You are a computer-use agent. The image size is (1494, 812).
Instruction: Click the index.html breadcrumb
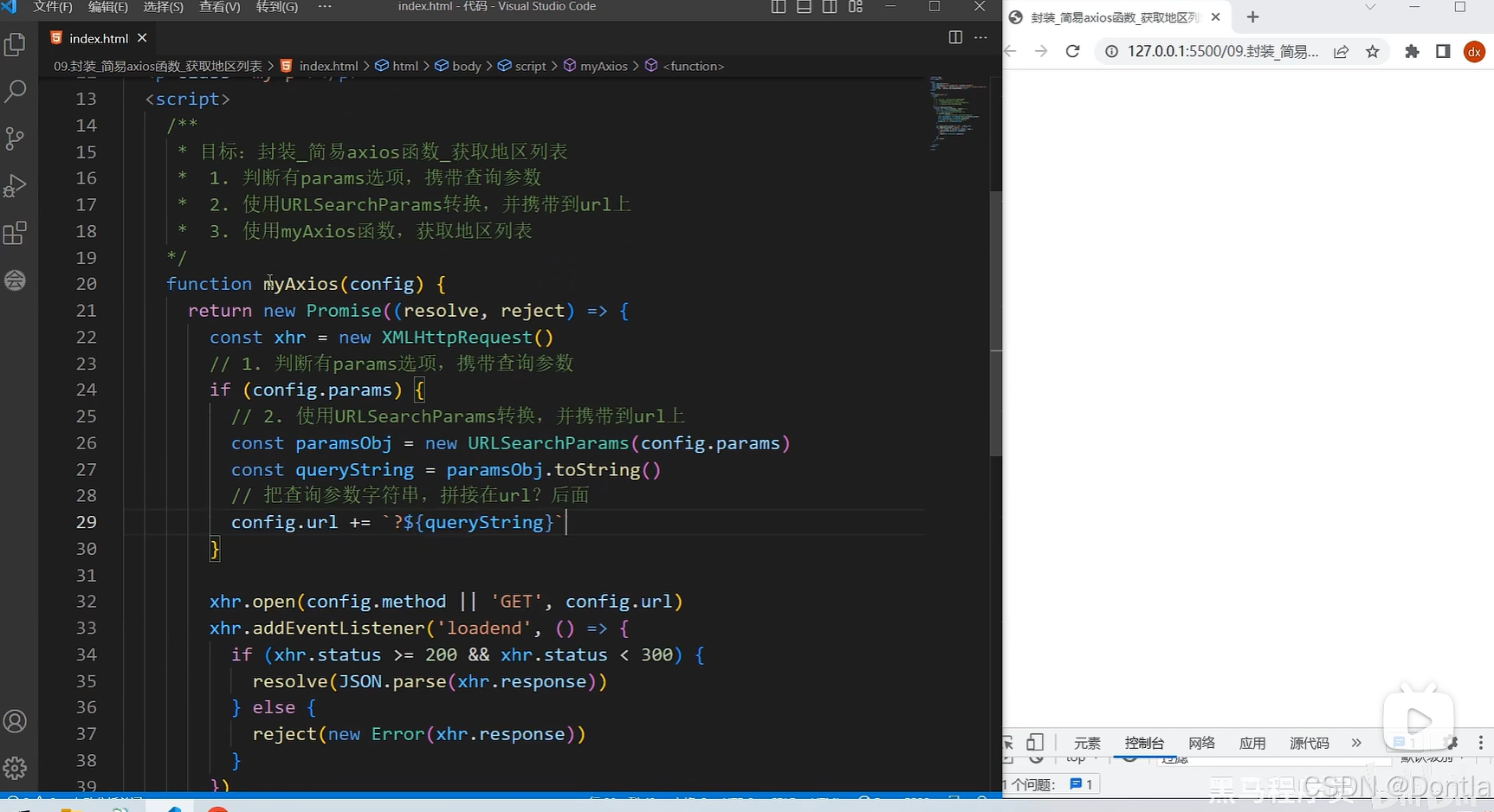[x=320, y=66]
